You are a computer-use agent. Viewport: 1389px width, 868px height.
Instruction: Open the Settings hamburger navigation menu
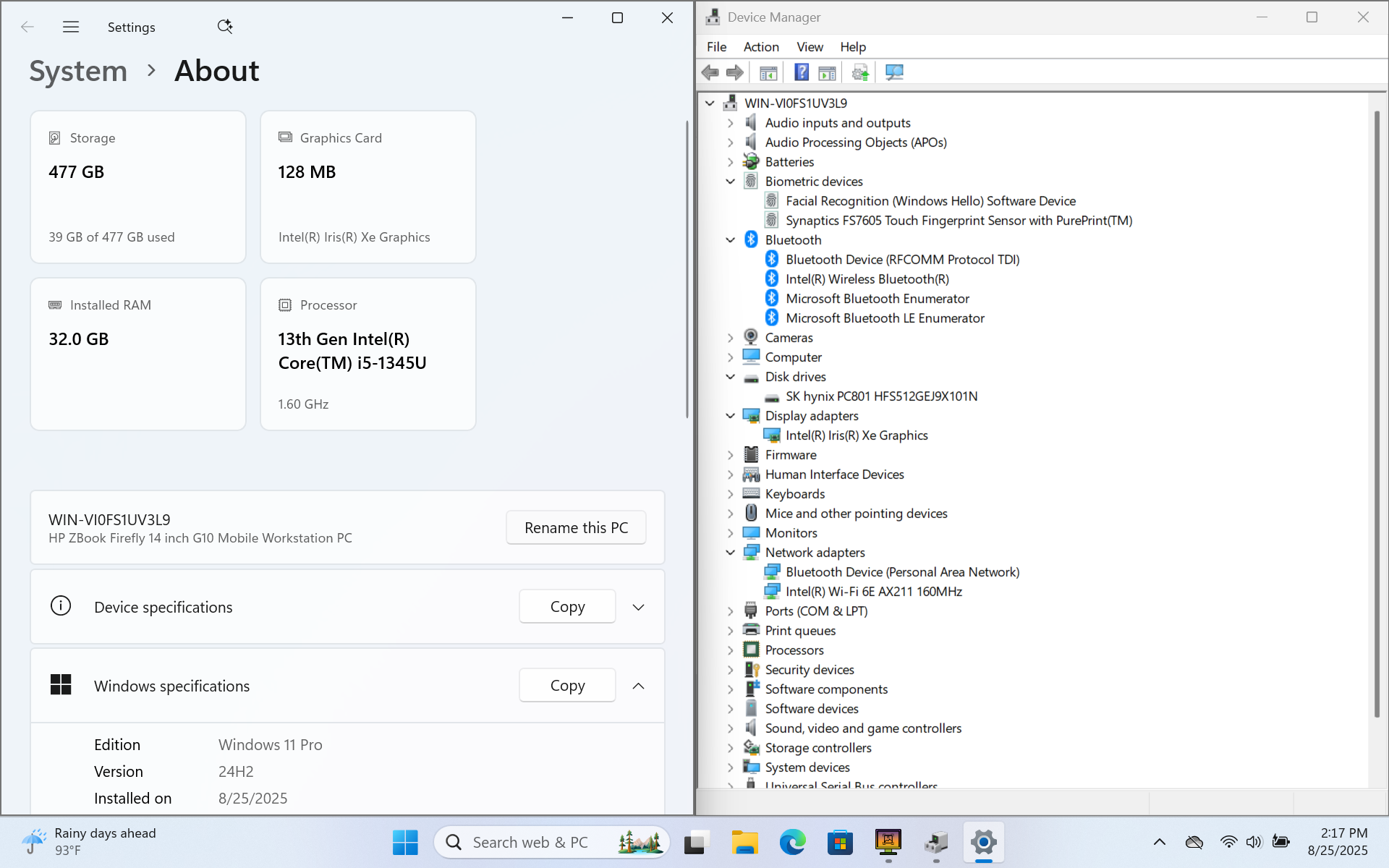tap(71, 27)
